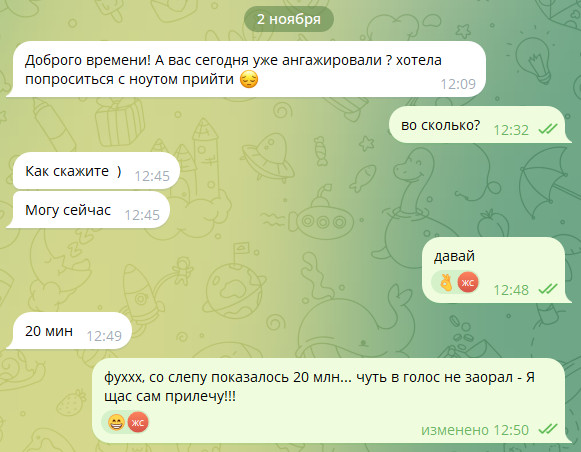The width and height of the screenshot is (581, 452).
Task: Click the OK hand reaction on «давай»
Action: (446, 283)
